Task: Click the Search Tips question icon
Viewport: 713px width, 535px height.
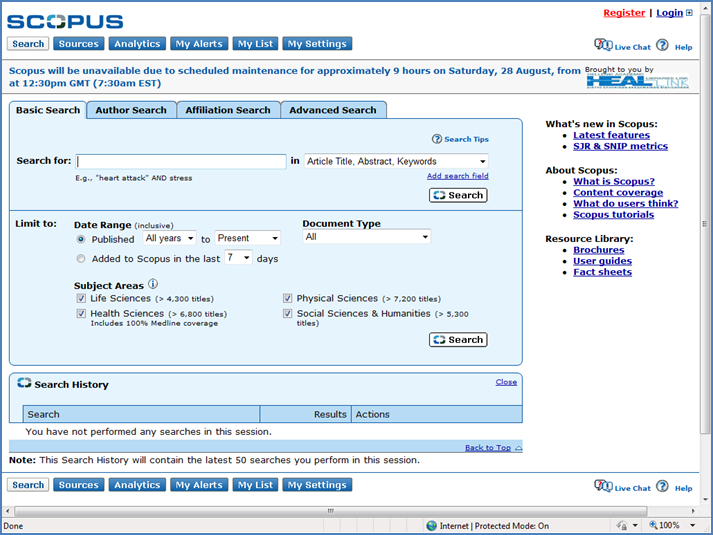Action: click(x=437, y=139)
